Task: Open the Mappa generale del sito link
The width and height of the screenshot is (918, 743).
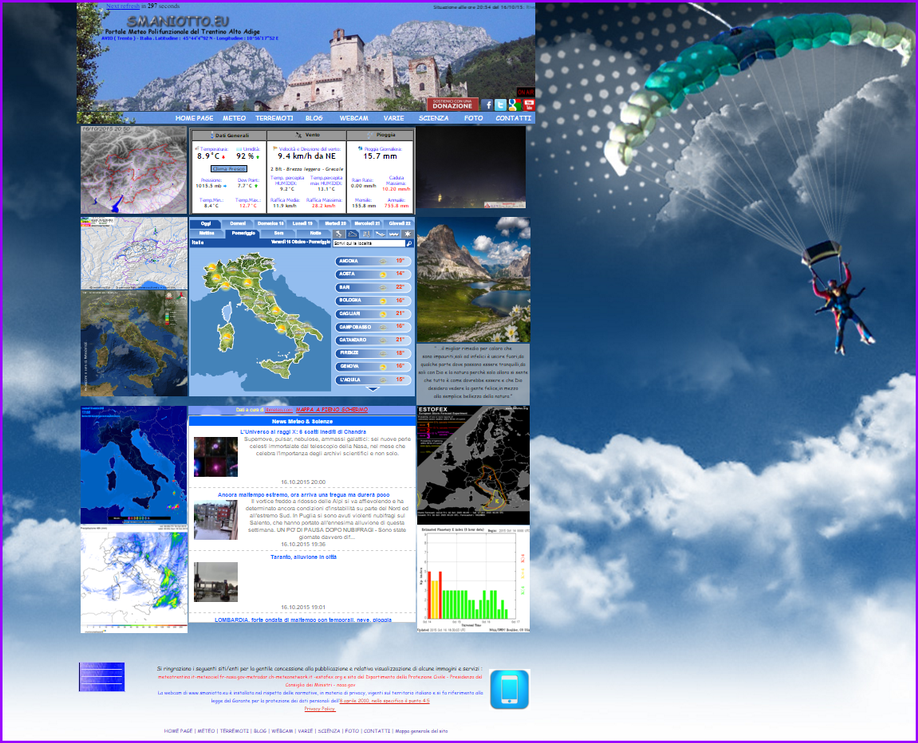Action: [x=422, y=731]
